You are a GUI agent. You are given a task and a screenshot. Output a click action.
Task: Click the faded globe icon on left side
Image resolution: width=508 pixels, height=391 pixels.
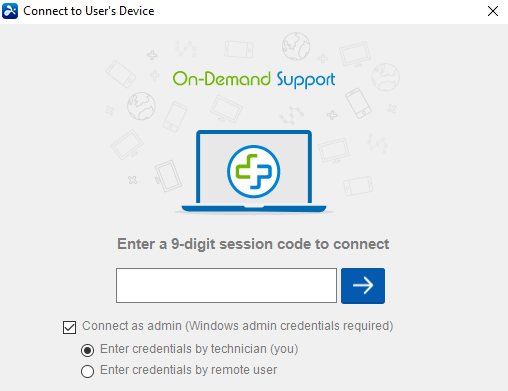tap(141, 106)
